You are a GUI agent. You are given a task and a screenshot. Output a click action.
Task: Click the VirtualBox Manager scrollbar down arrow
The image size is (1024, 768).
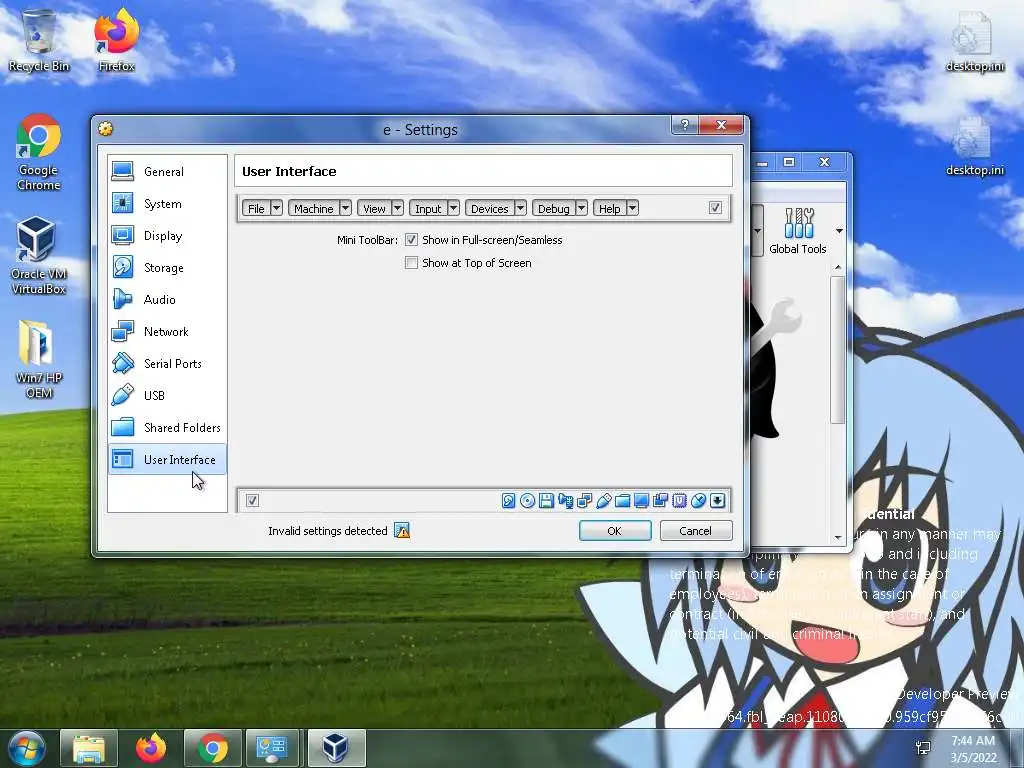(x=839, y=538)
